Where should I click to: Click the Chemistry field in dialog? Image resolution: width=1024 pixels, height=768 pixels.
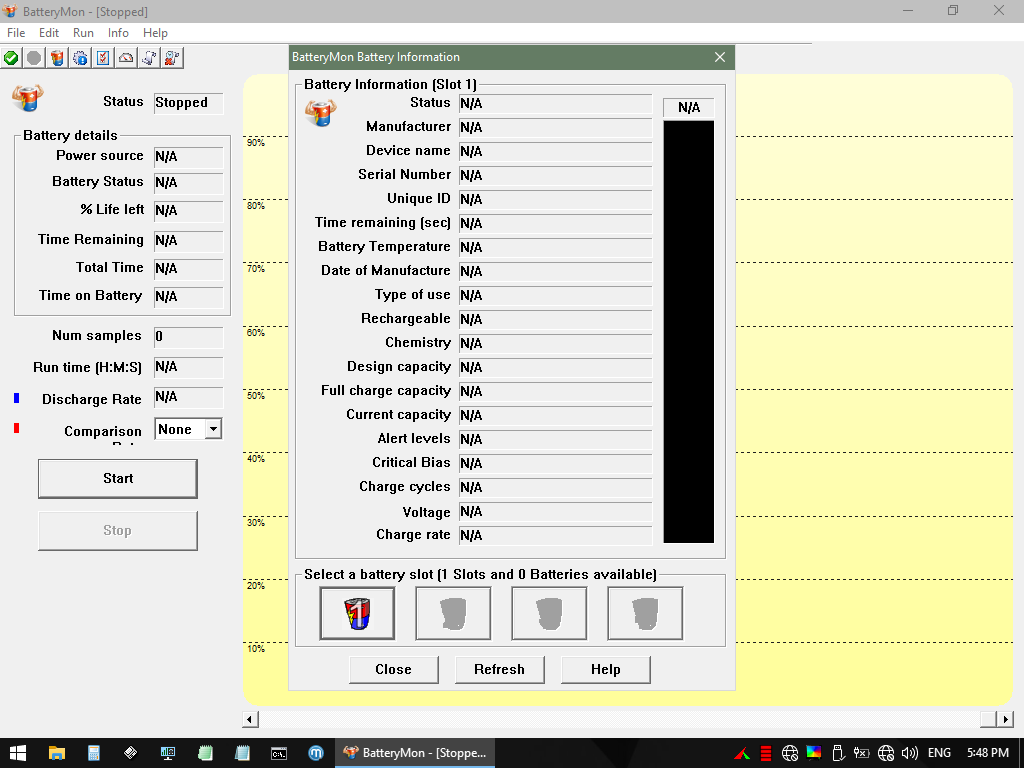(555, 343)
